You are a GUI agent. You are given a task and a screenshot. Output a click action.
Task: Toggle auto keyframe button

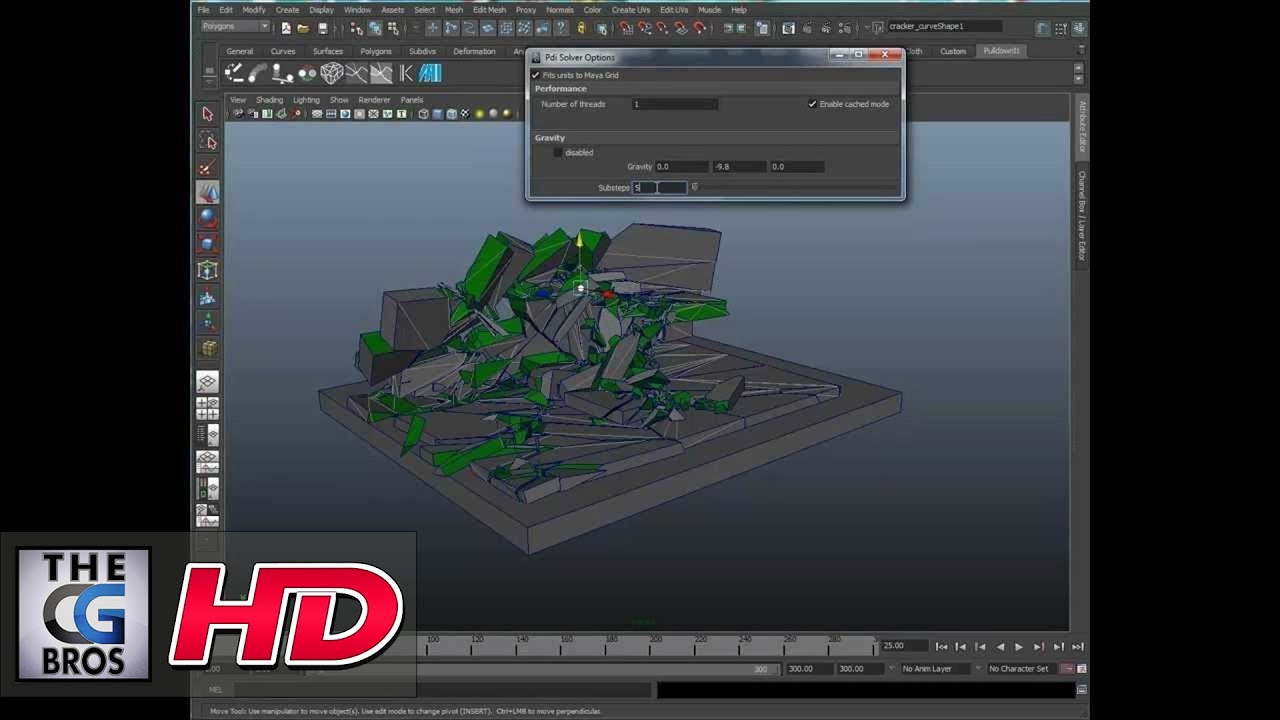click(1066, 668)
